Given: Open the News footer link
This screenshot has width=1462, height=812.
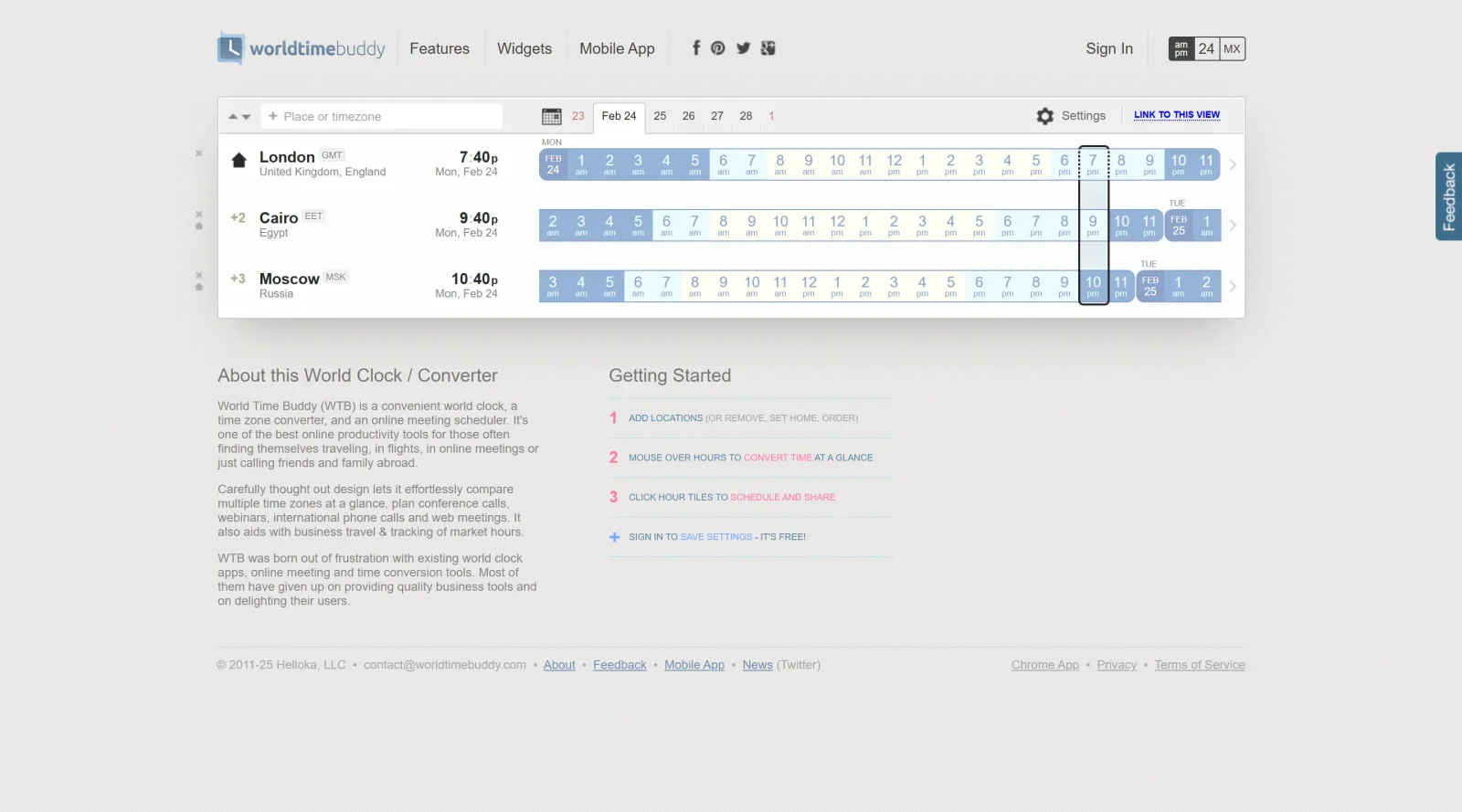Looking at the screenshot, I should pos(757,665).
